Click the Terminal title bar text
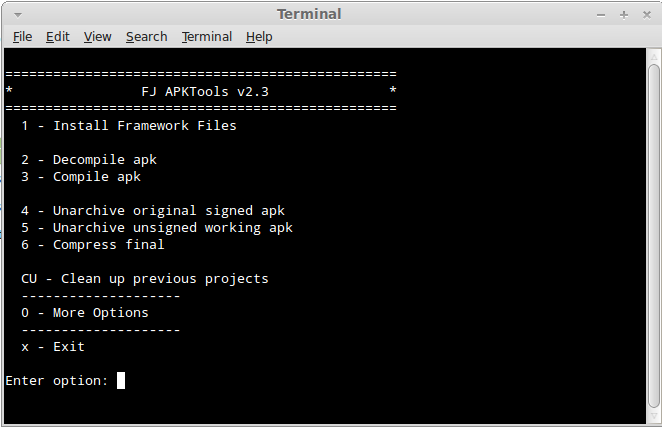The height and width of the screenshot is (427, 662). pos(309,14)
